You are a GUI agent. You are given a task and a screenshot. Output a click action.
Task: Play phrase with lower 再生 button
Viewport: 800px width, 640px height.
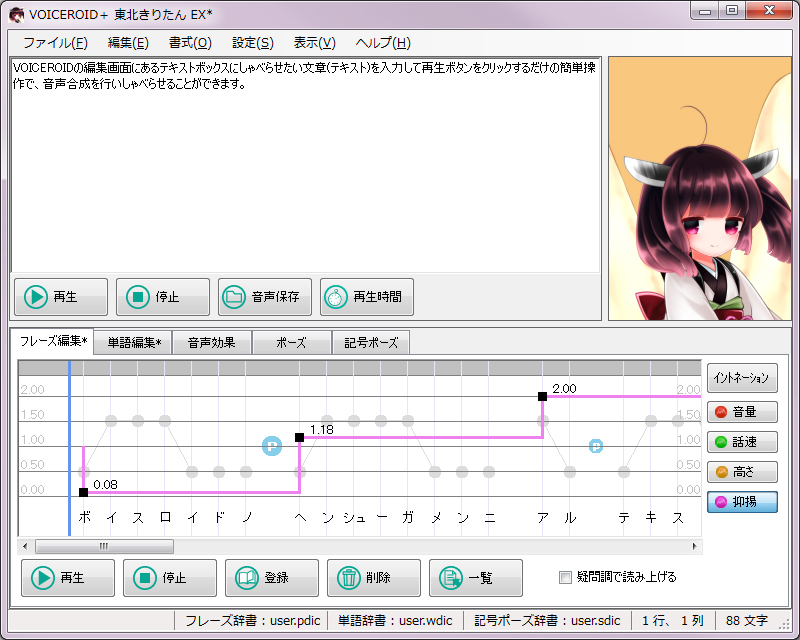(x=68, y=578)
